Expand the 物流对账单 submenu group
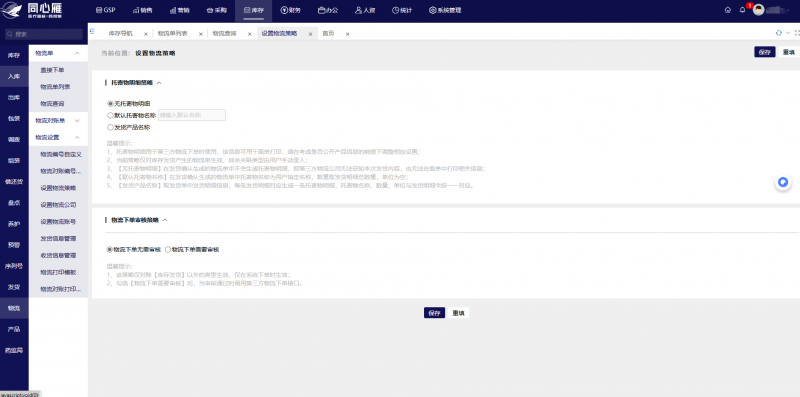 (77, 121)
